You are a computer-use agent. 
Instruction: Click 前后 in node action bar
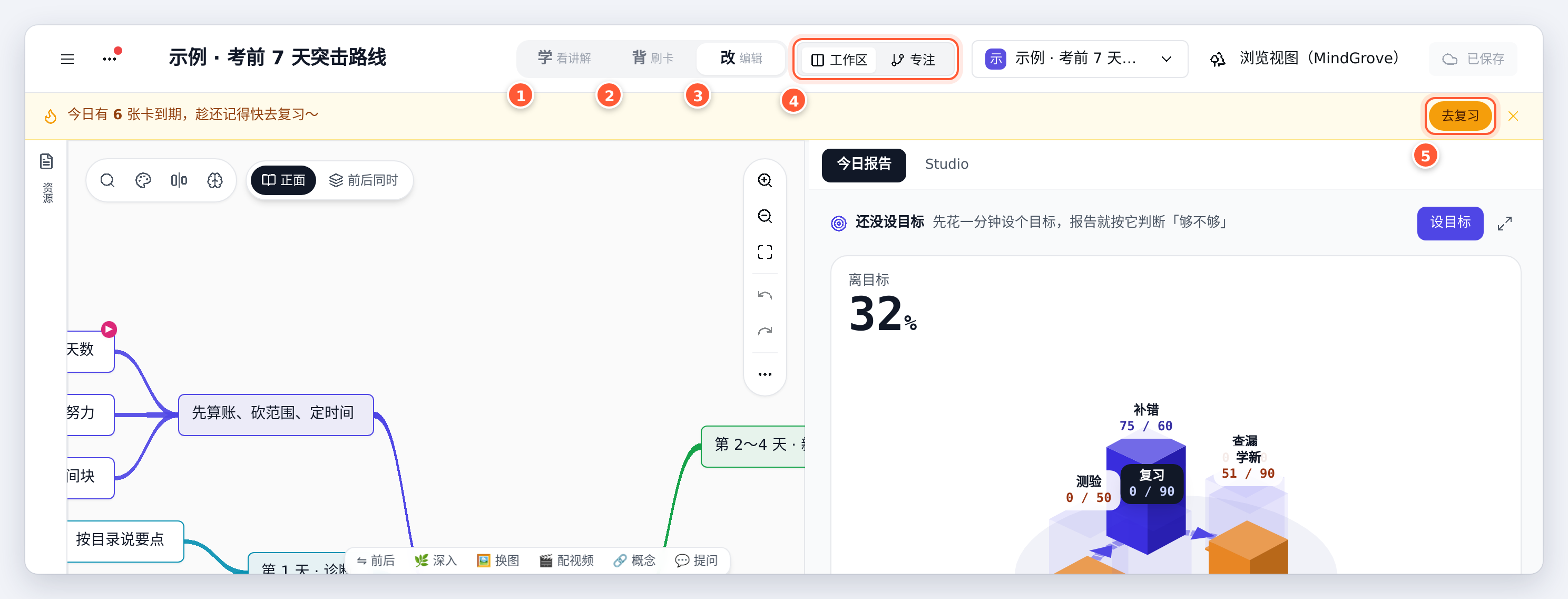376,561
